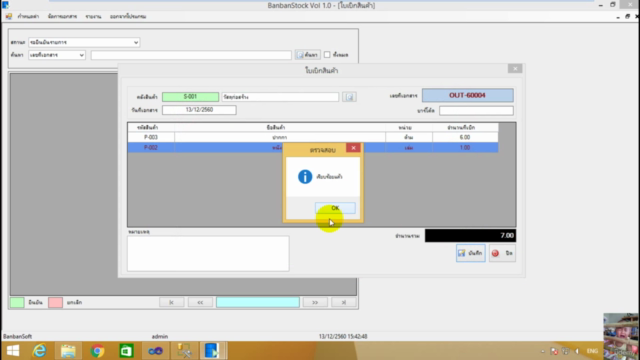The width and height of the screenshot is (640, 360).
Task: Open the ออกจากโปรแกรม menu
Action: click(x=128, y=17)
